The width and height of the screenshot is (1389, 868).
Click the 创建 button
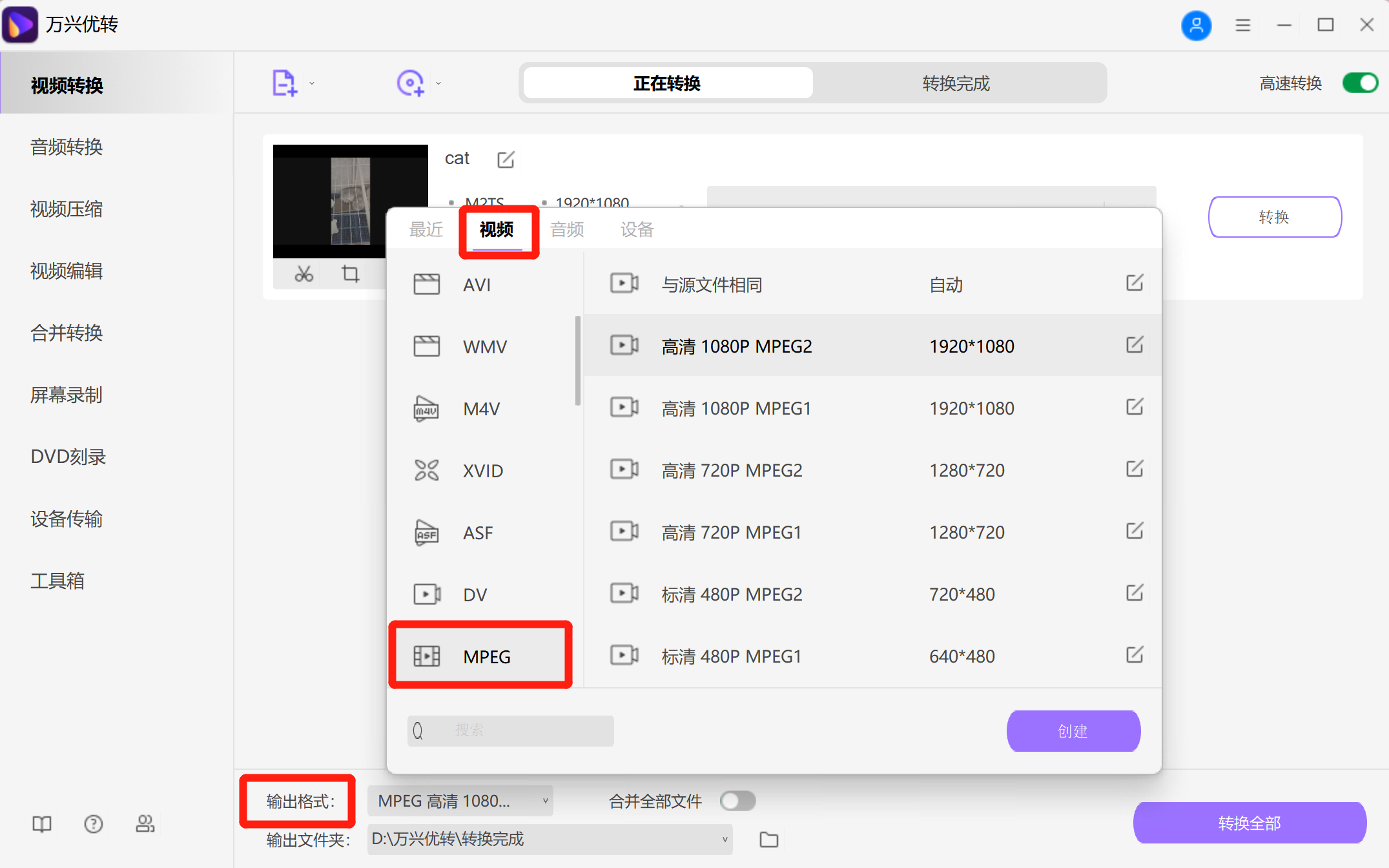point(1073,730)
